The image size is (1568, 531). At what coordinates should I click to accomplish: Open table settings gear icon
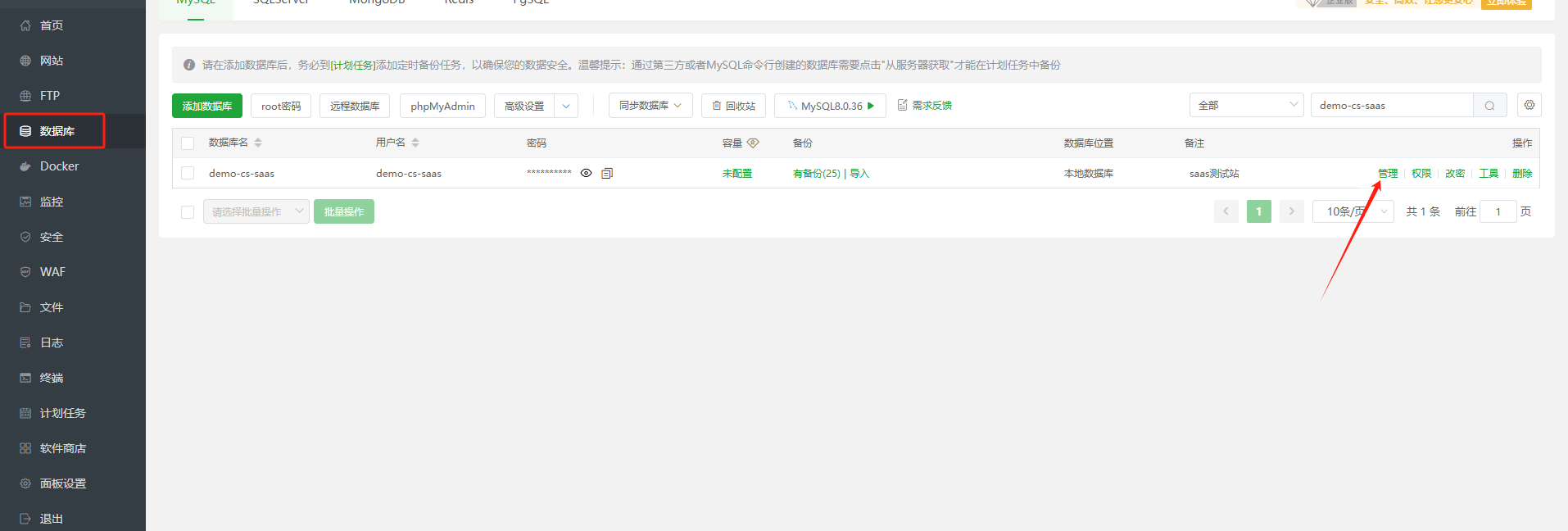tap(1529, 106)
